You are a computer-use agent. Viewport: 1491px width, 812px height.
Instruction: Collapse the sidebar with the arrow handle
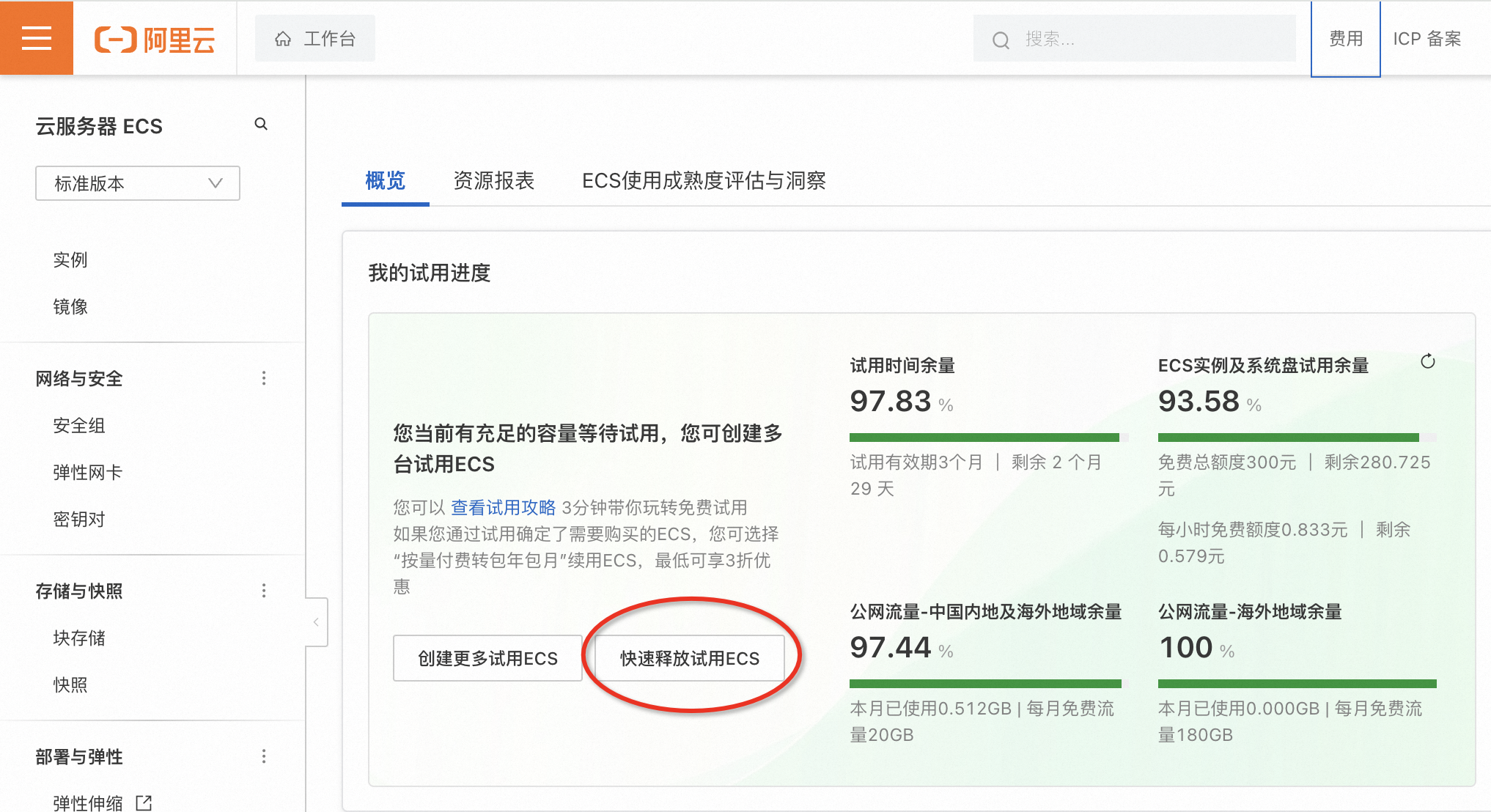point(317,622)
